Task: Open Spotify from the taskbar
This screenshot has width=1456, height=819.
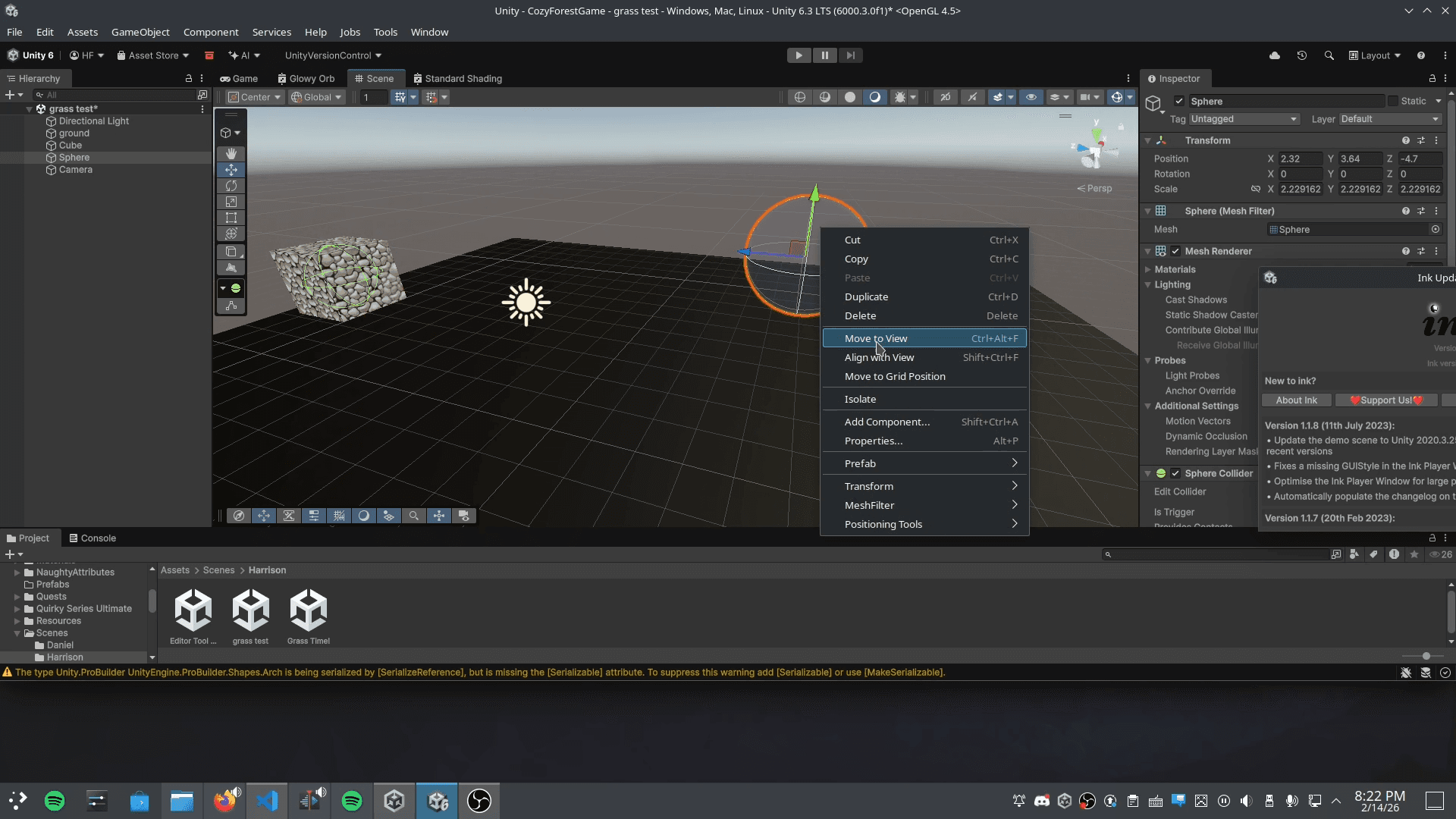Action: [55, 801]
